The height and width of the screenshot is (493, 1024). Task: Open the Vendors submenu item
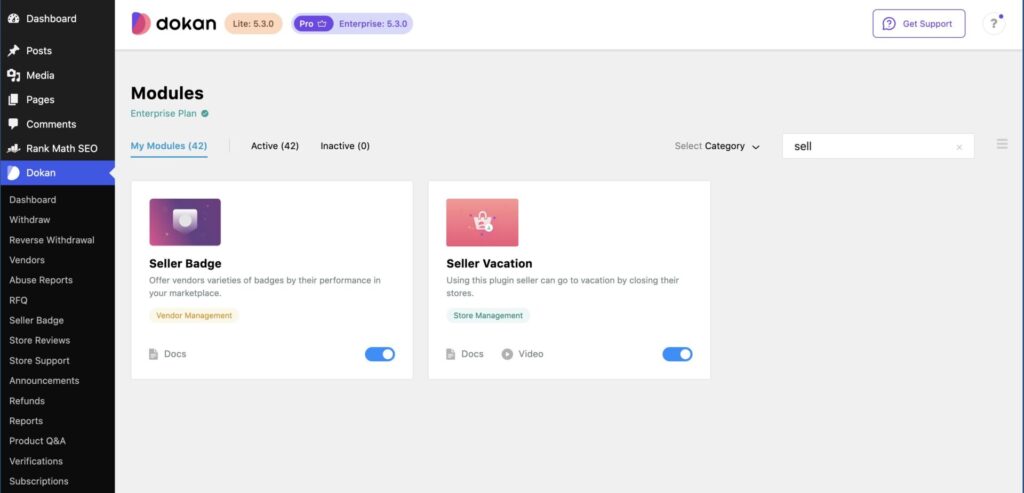coord(27,260)
